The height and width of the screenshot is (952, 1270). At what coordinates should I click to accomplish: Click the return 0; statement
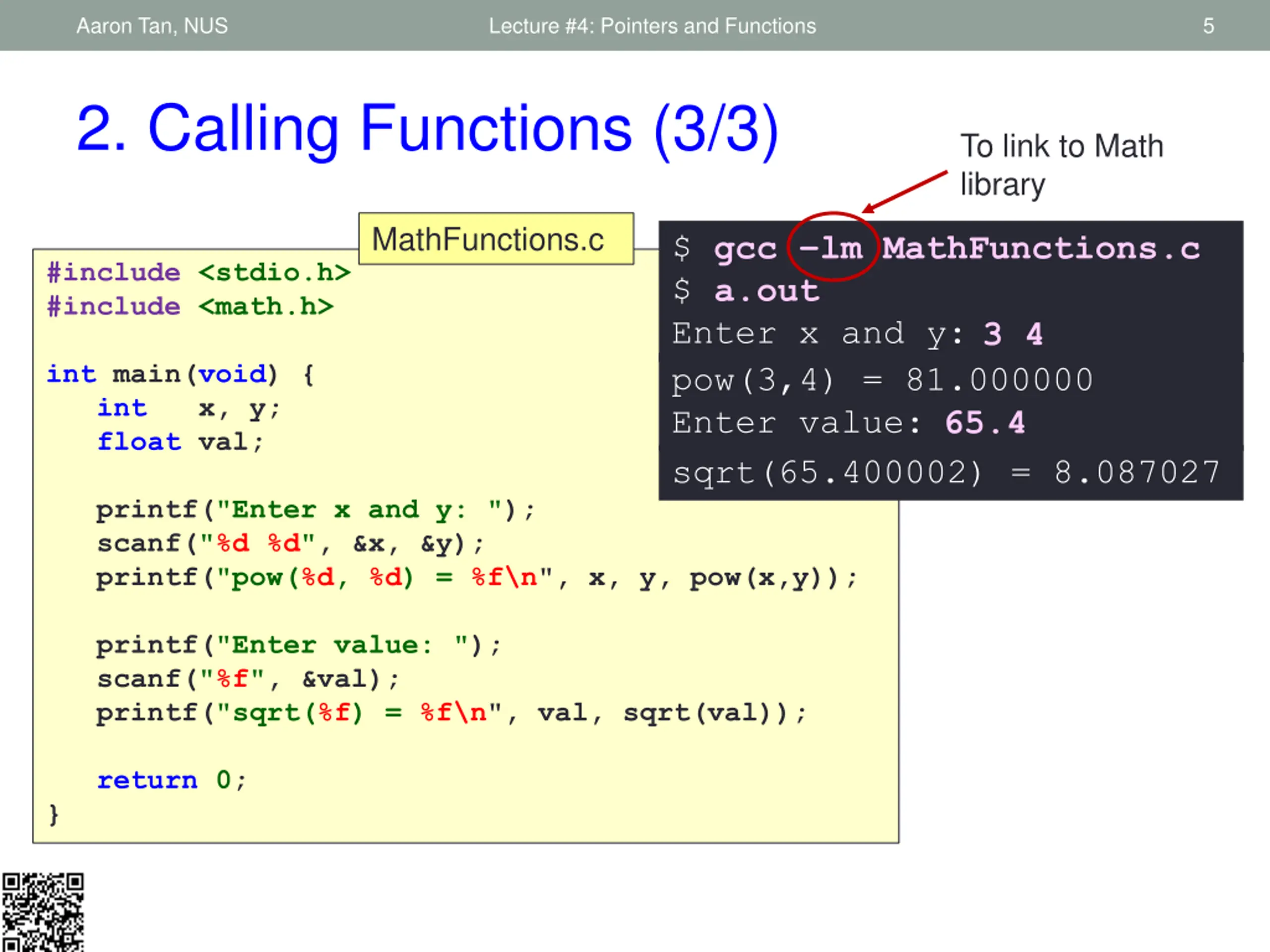pyautogui.click(x=171, y=780)
